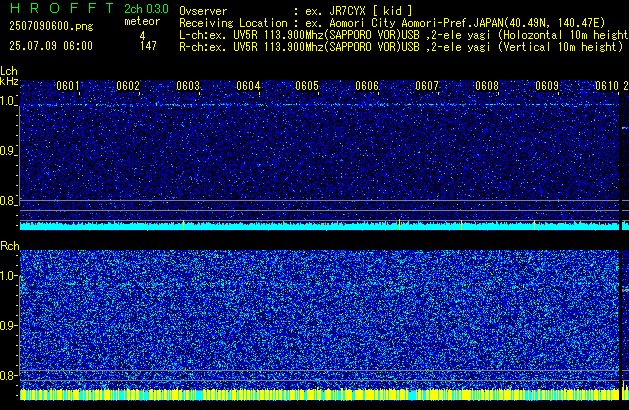
Task: Click time marker 0607
Action: [427, 86]
